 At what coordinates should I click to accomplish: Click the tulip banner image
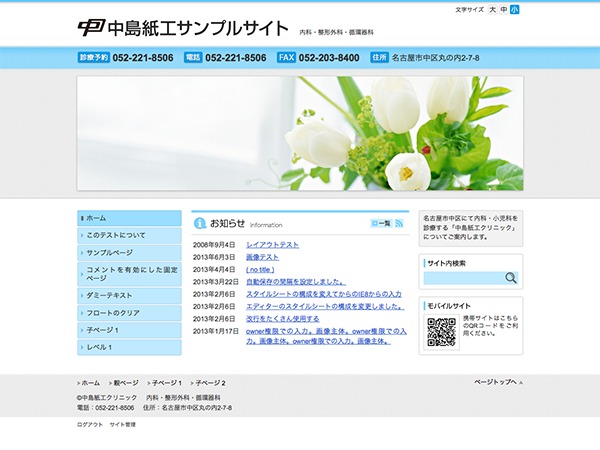tap(300, 133)
